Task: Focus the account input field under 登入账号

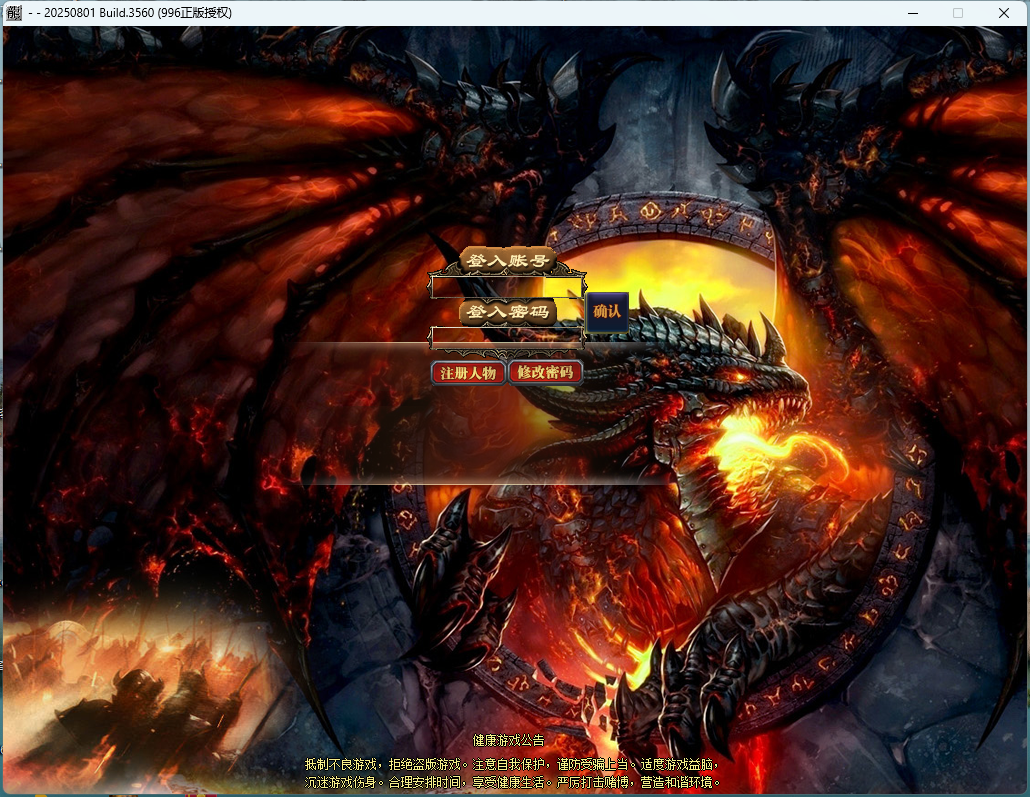Action: coord(506,287)
